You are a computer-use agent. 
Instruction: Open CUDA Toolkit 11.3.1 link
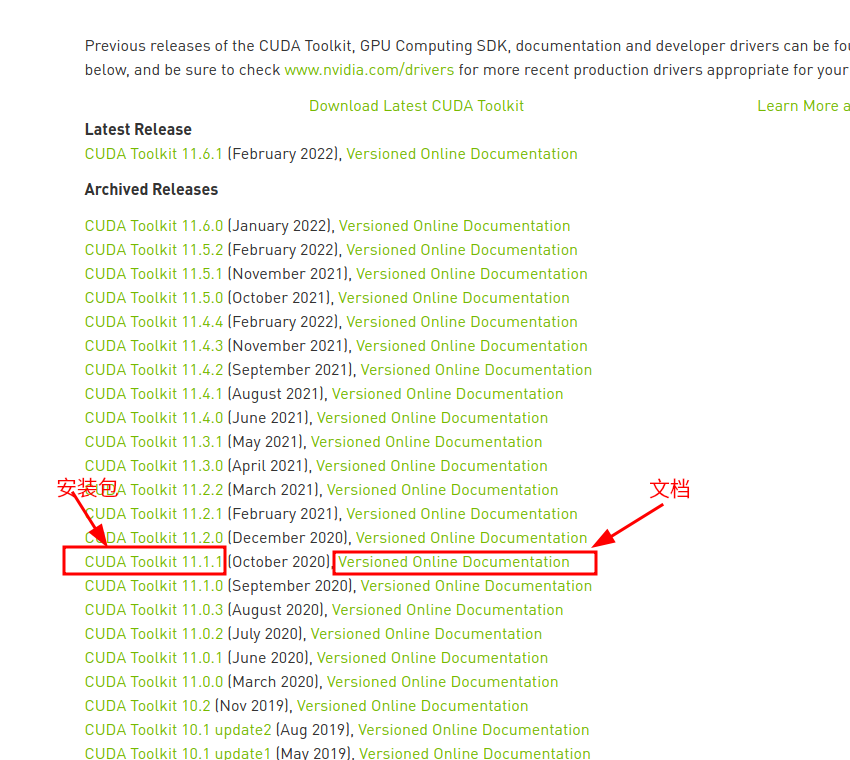pyautogui.click(x=153, y=442)
